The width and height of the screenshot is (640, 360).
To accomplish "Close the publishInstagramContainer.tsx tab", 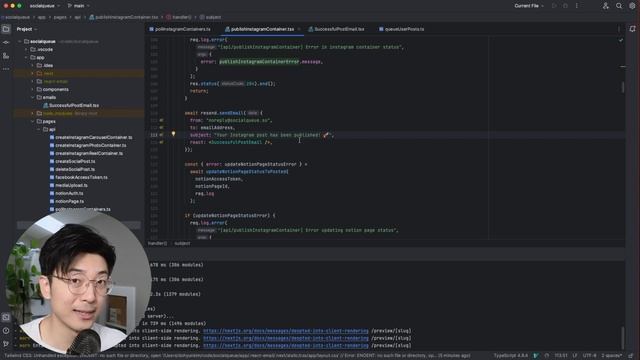I will tap(299, 29).
